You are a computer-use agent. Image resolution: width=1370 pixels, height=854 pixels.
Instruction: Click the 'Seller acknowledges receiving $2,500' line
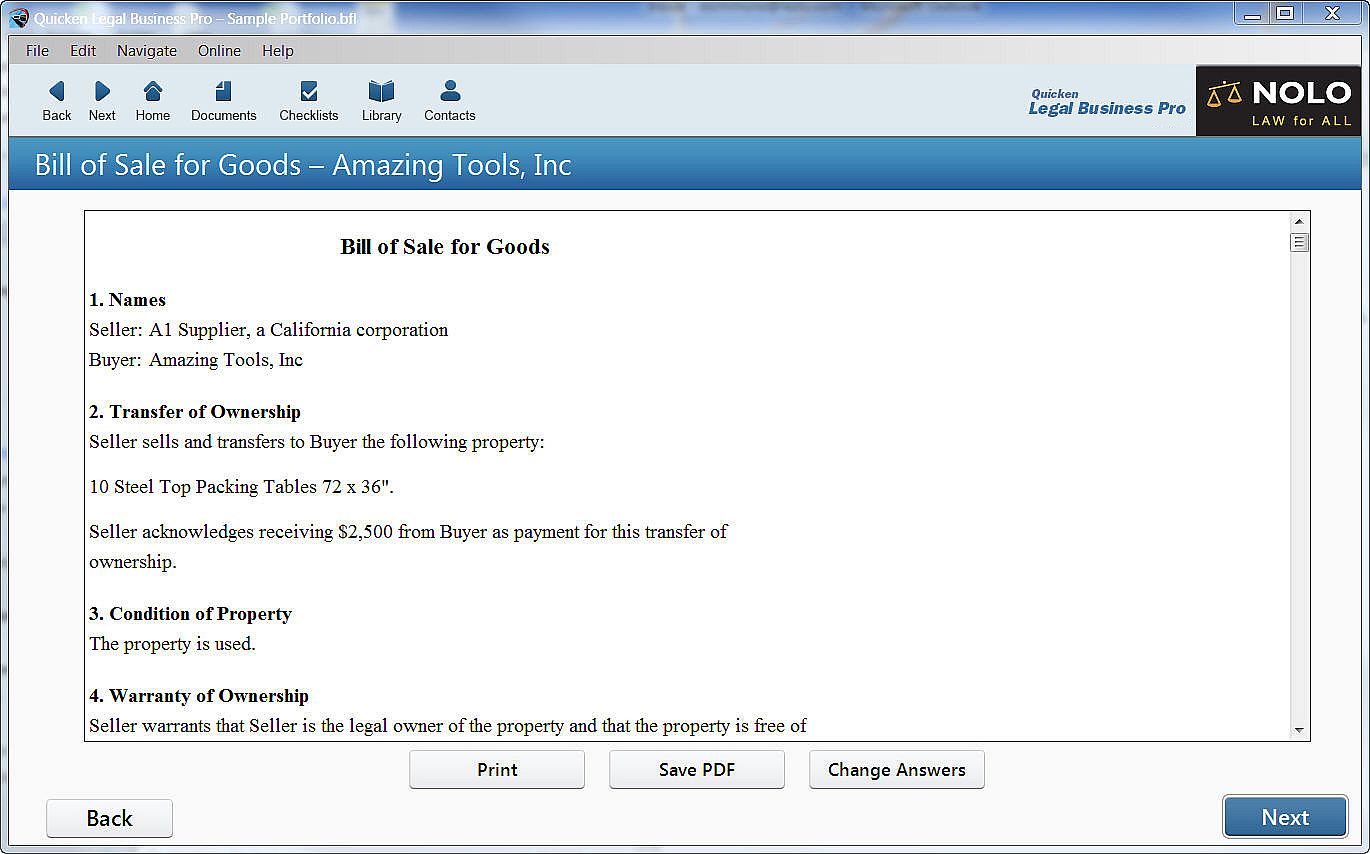[408, 547]
